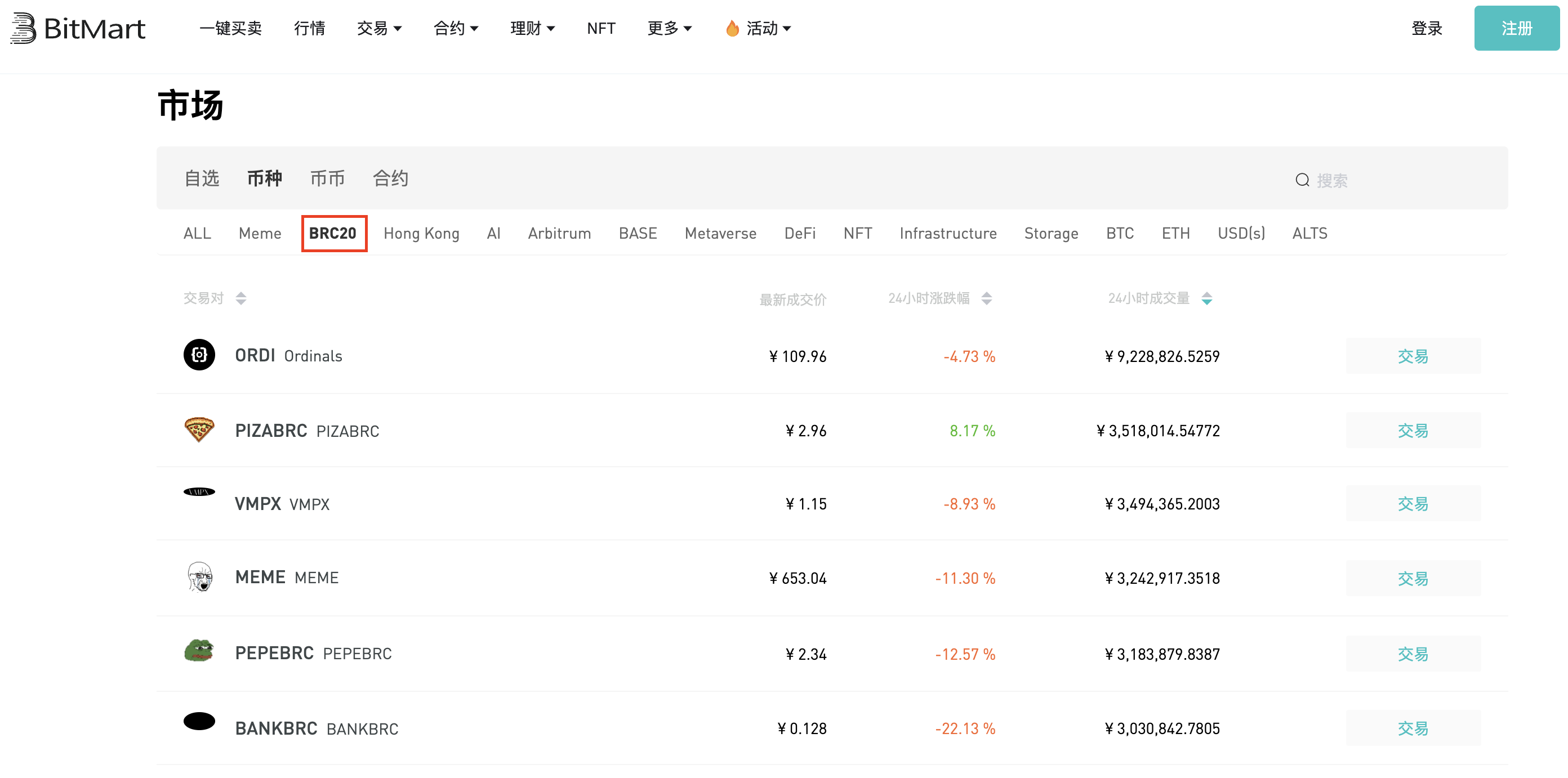The height and width of the screenshot is (778, 1568).
Task: Click the ORDI Ordinals name text
Action: (288, 356)
